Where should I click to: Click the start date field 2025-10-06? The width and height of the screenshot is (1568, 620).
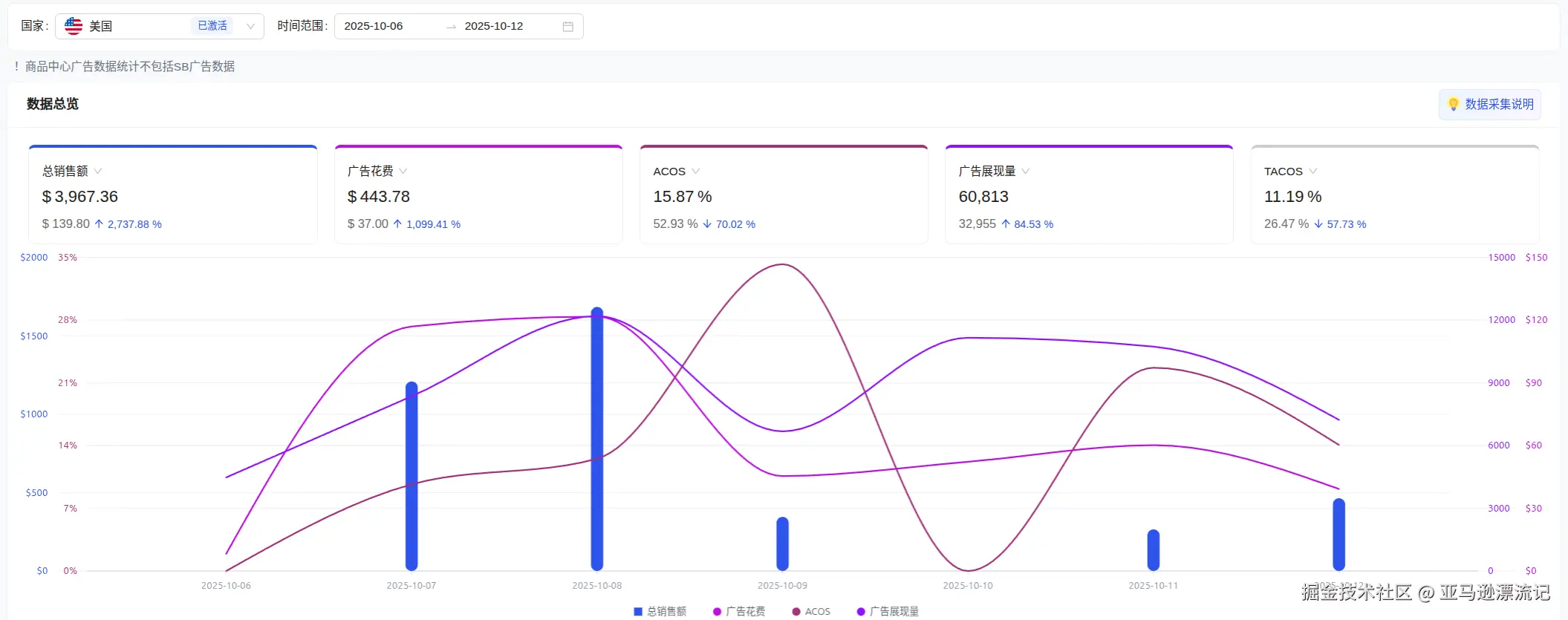[374, 26]
